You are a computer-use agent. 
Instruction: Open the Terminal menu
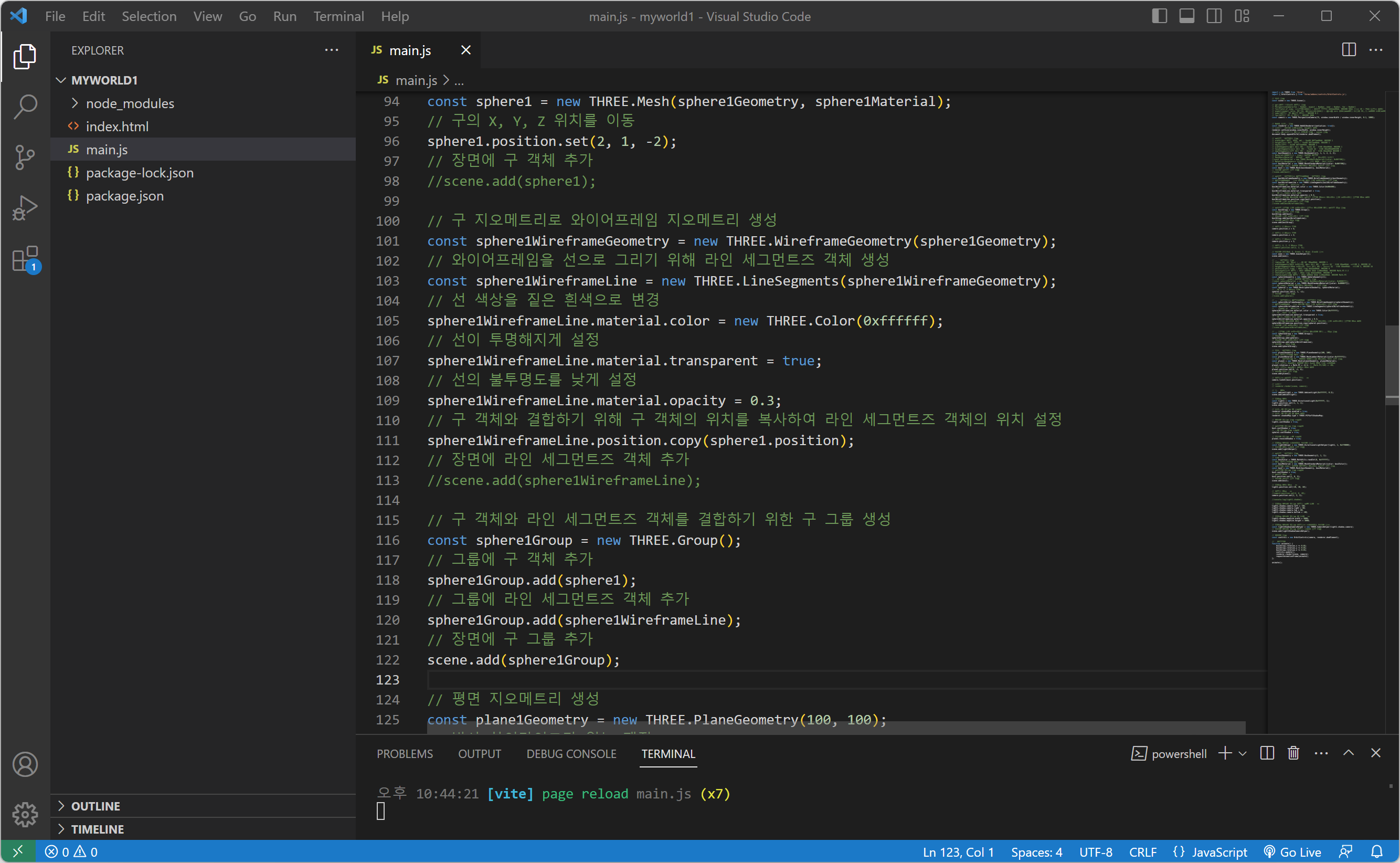click(x=338, y=16)
